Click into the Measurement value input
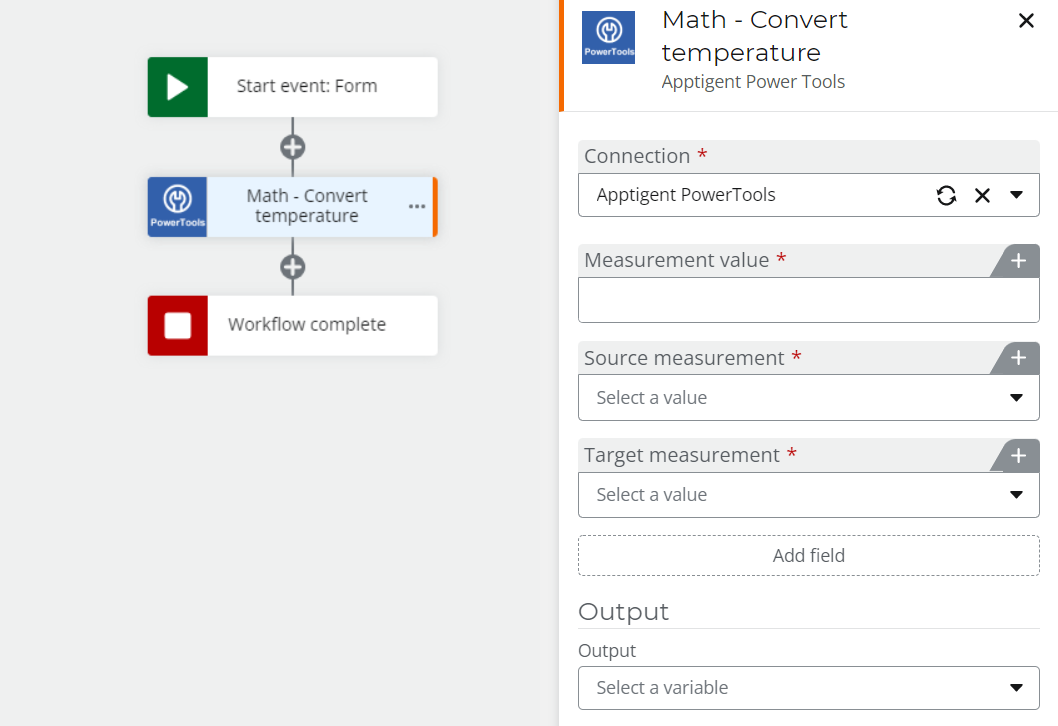This screenshot has height=726, width=1058. [808, 300]
